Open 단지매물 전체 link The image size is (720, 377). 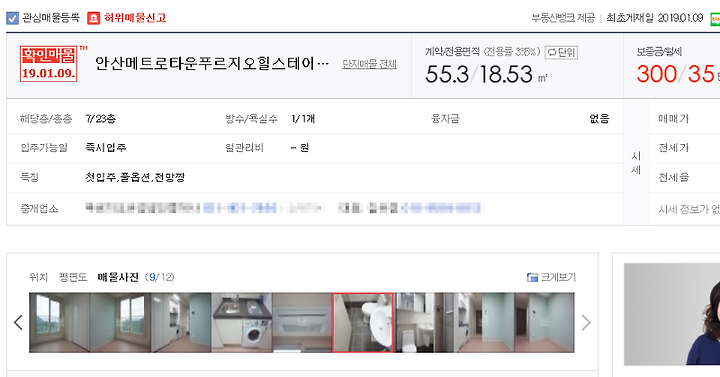coord(369,64)
